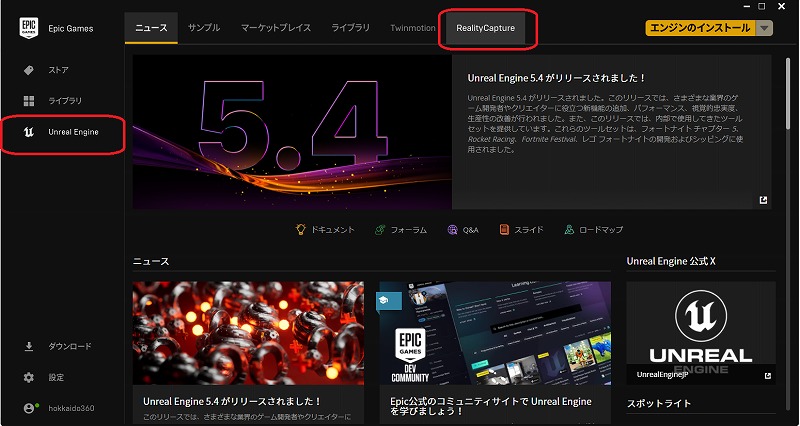800x426 pixels.
Task: Click the スライド slides icon
Action: pos(504,230)
